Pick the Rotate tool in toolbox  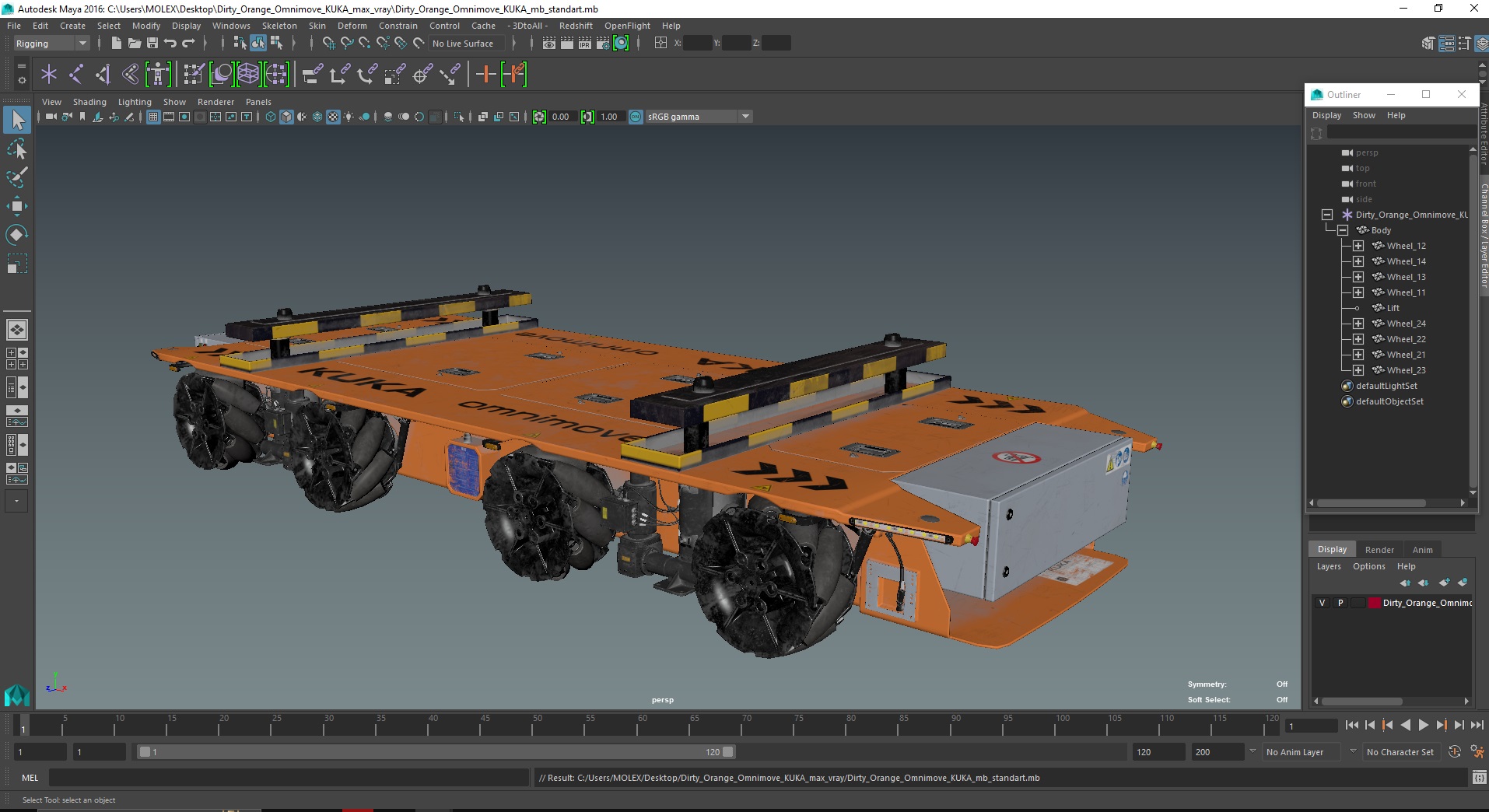pos(17,235)
